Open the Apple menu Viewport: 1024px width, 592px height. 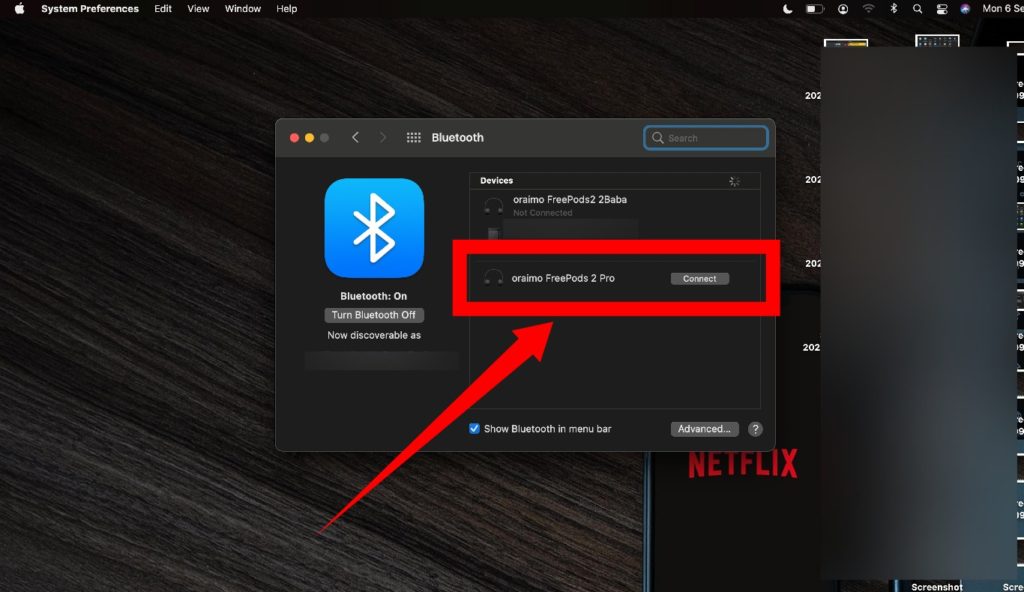pos(20,8)
